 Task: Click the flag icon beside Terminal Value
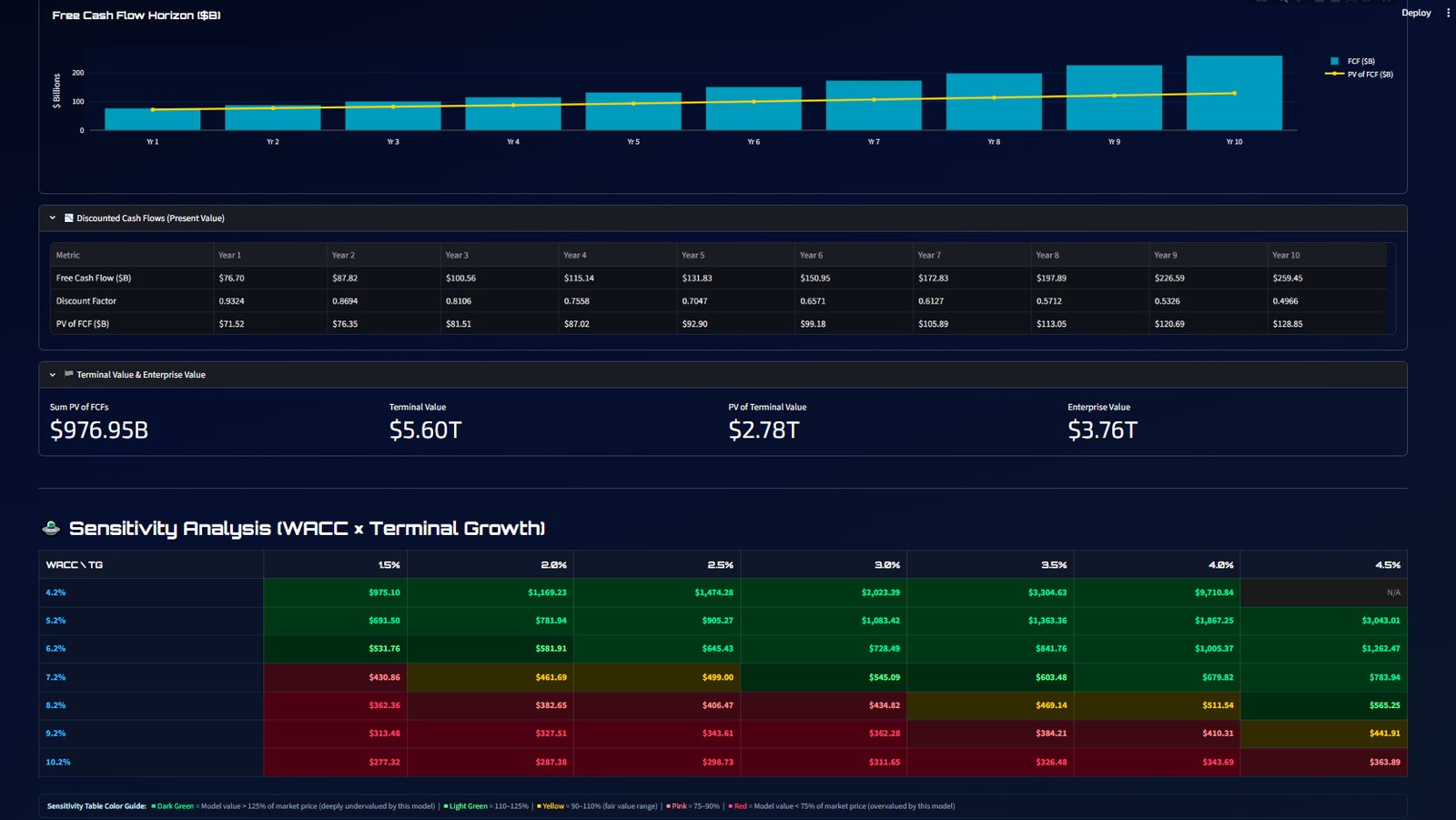click(69, 375)
